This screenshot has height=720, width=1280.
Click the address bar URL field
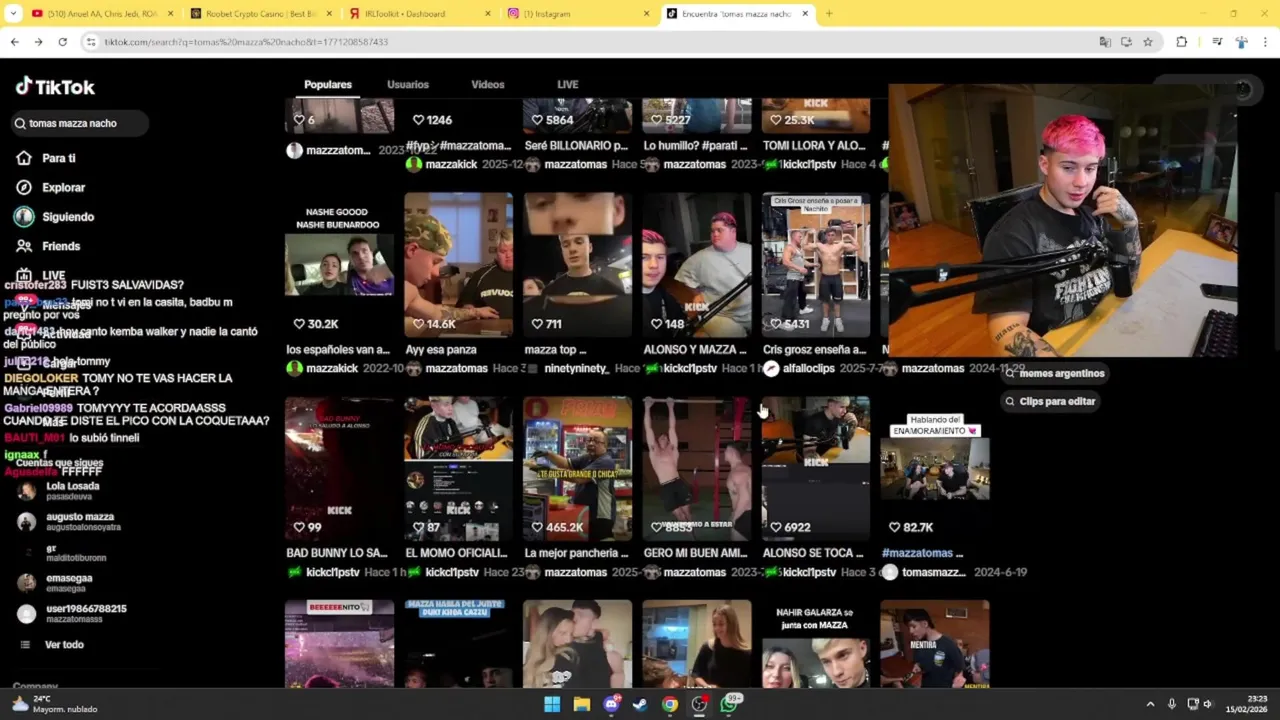(590, 42)
